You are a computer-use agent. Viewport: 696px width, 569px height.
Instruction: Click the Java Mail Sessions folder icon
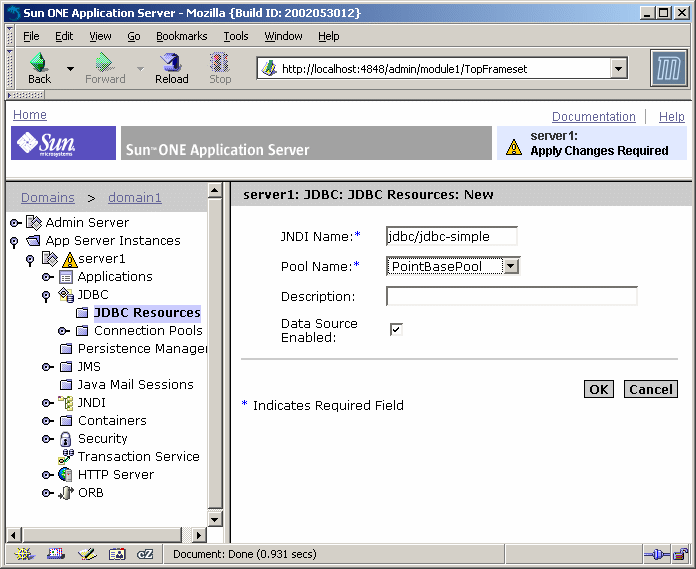click(x=66, y=385)
